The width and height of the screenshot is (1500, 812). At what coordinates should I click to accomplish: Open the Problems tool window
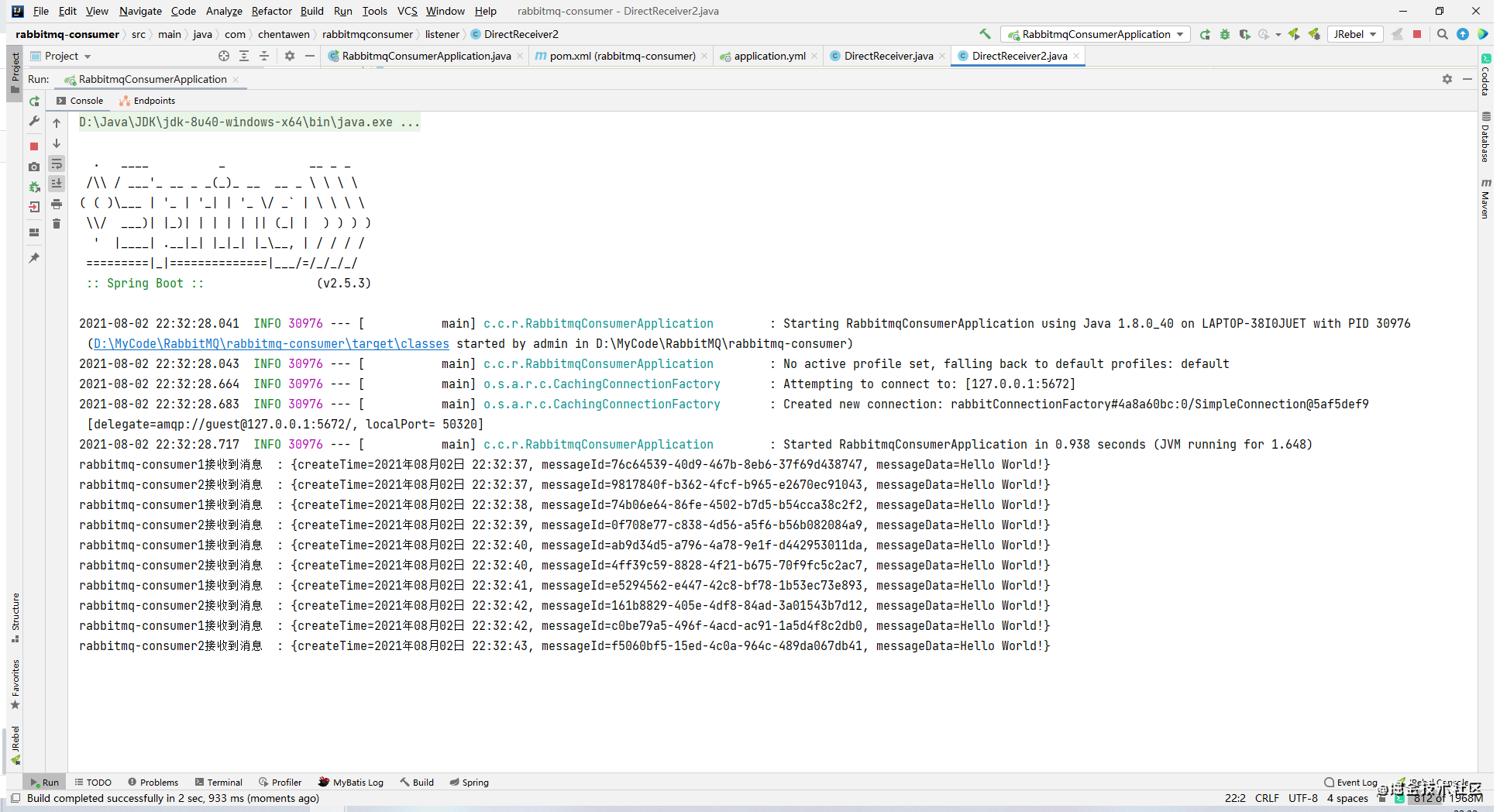click(x=153, y=782)
